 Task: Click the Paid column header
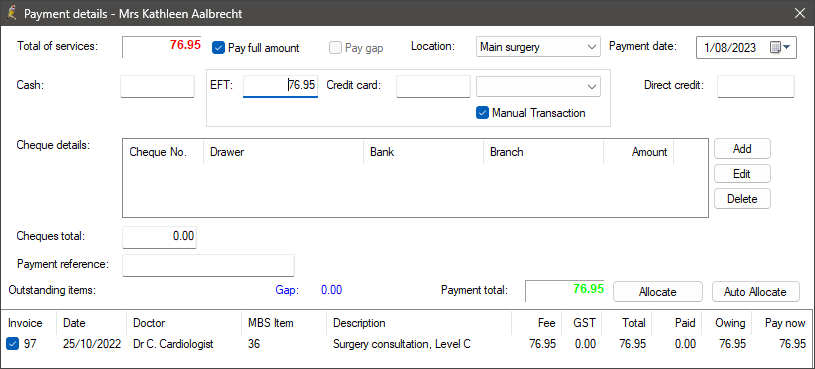click(x=676, y=323)
